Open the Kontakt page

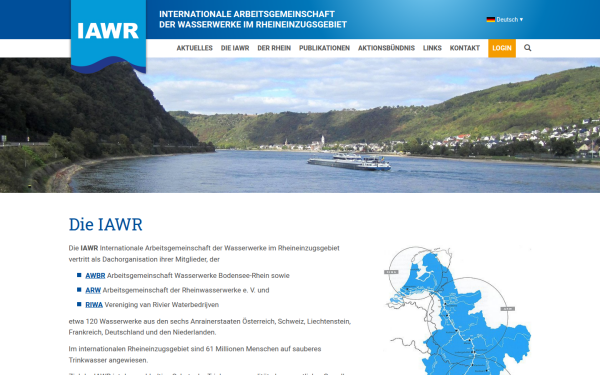click(465, 48)
